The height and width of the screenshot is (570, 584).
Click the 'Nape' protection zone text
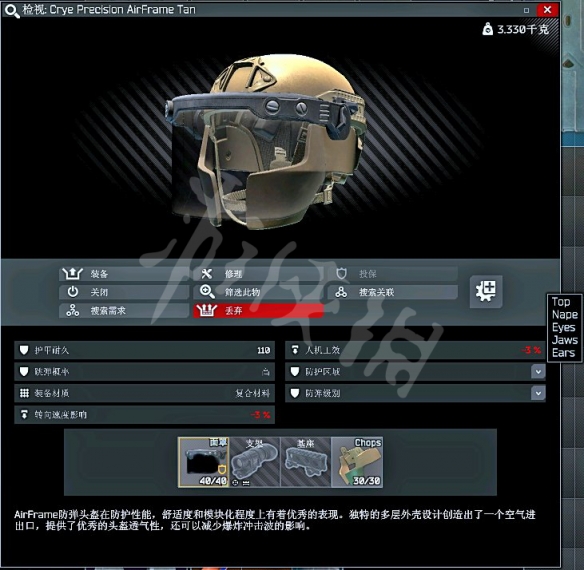coord(565,314)
